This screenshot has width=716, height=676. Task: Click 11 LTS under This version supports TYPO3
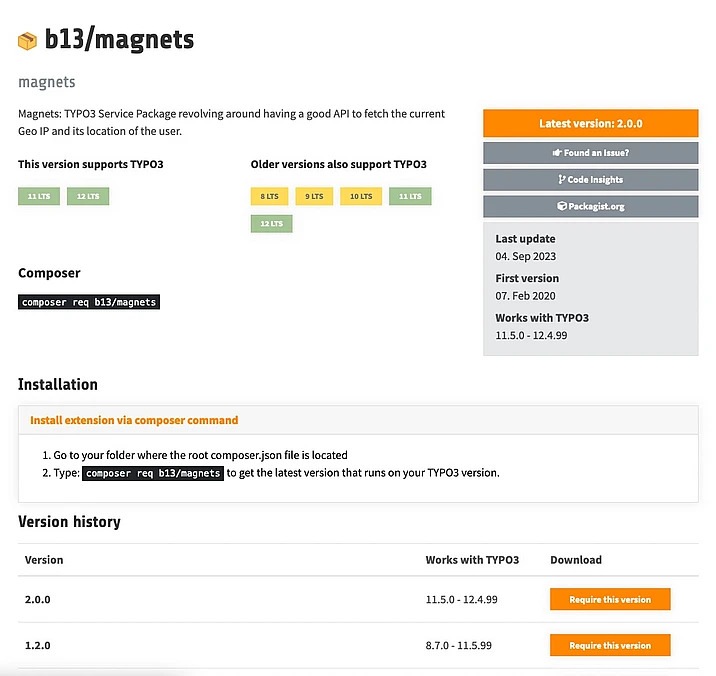(39, 197)
